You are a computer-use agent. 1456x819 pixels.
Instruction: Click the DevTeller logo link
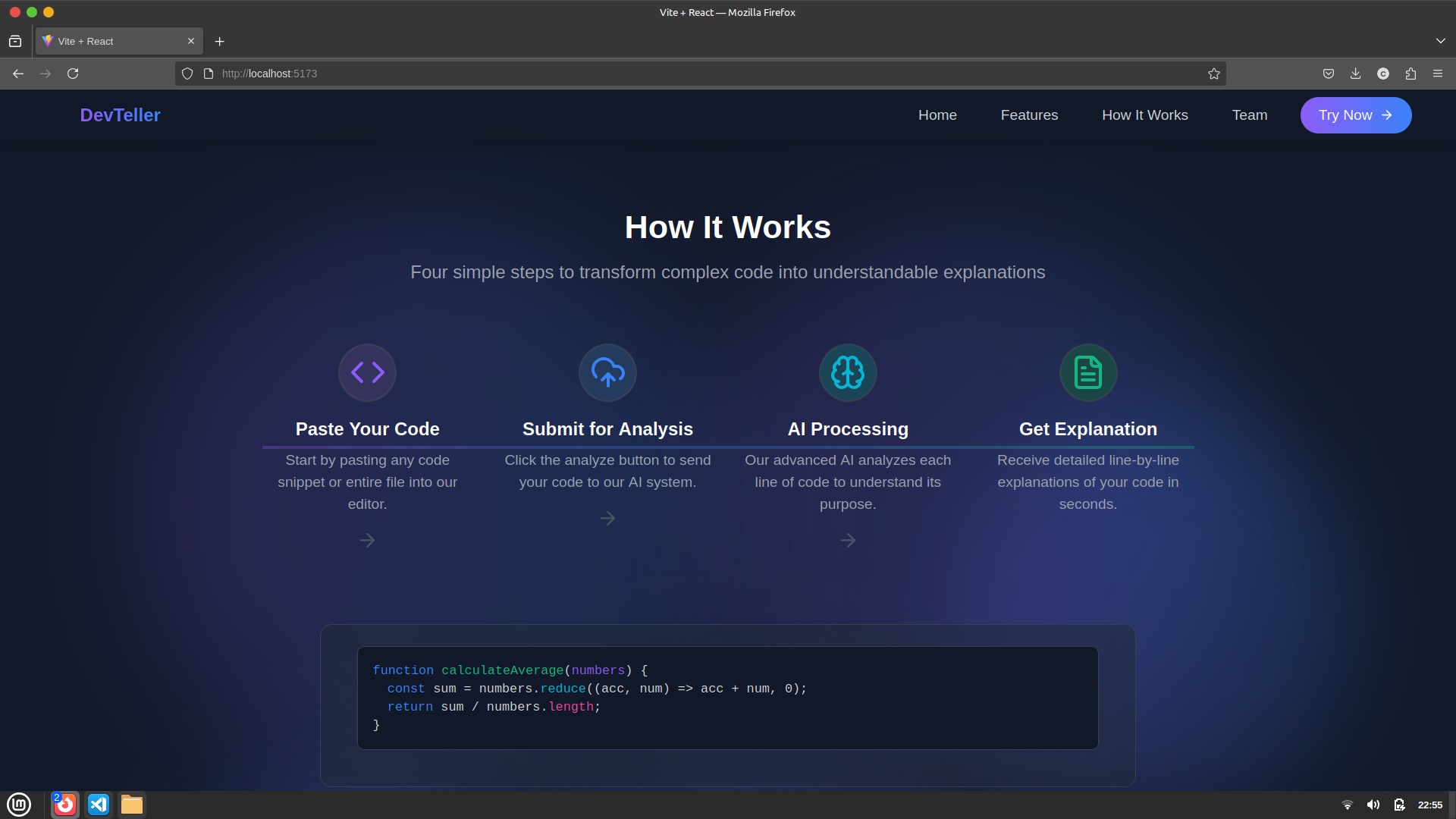pos(120,115)
